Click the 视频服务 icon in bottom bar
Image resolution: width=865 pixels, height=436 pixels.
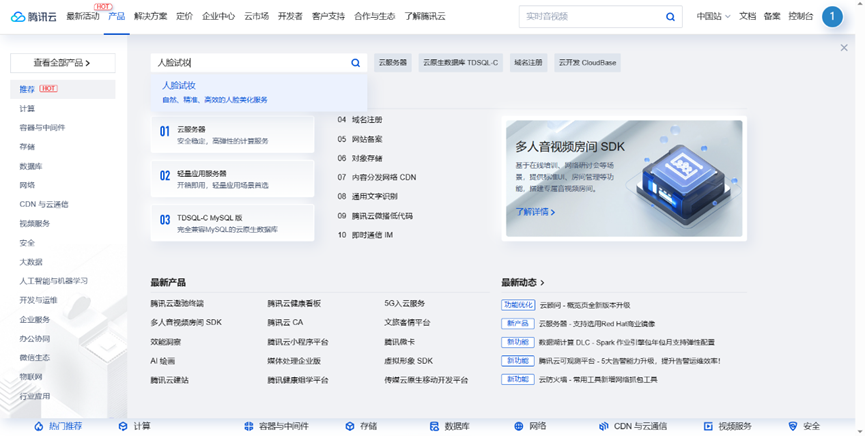[708, 426]
